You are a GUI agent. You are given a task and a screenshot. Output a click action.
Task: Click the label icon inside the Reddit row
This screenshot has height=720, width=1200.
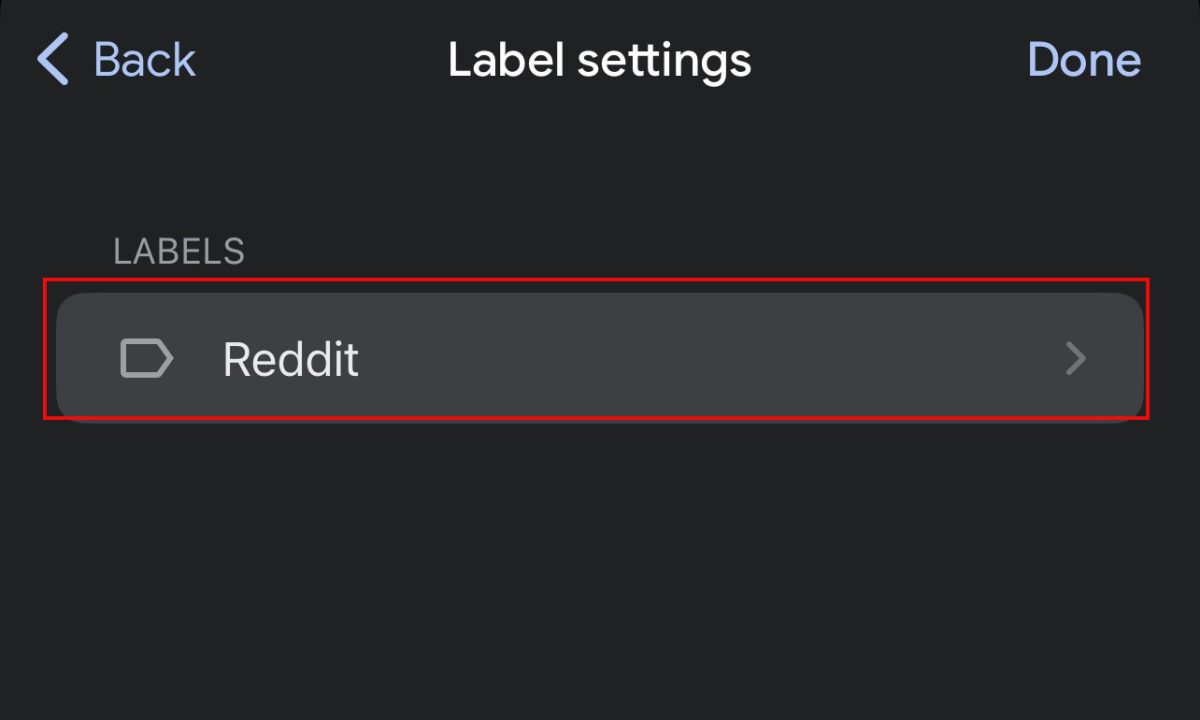[146, 358]
